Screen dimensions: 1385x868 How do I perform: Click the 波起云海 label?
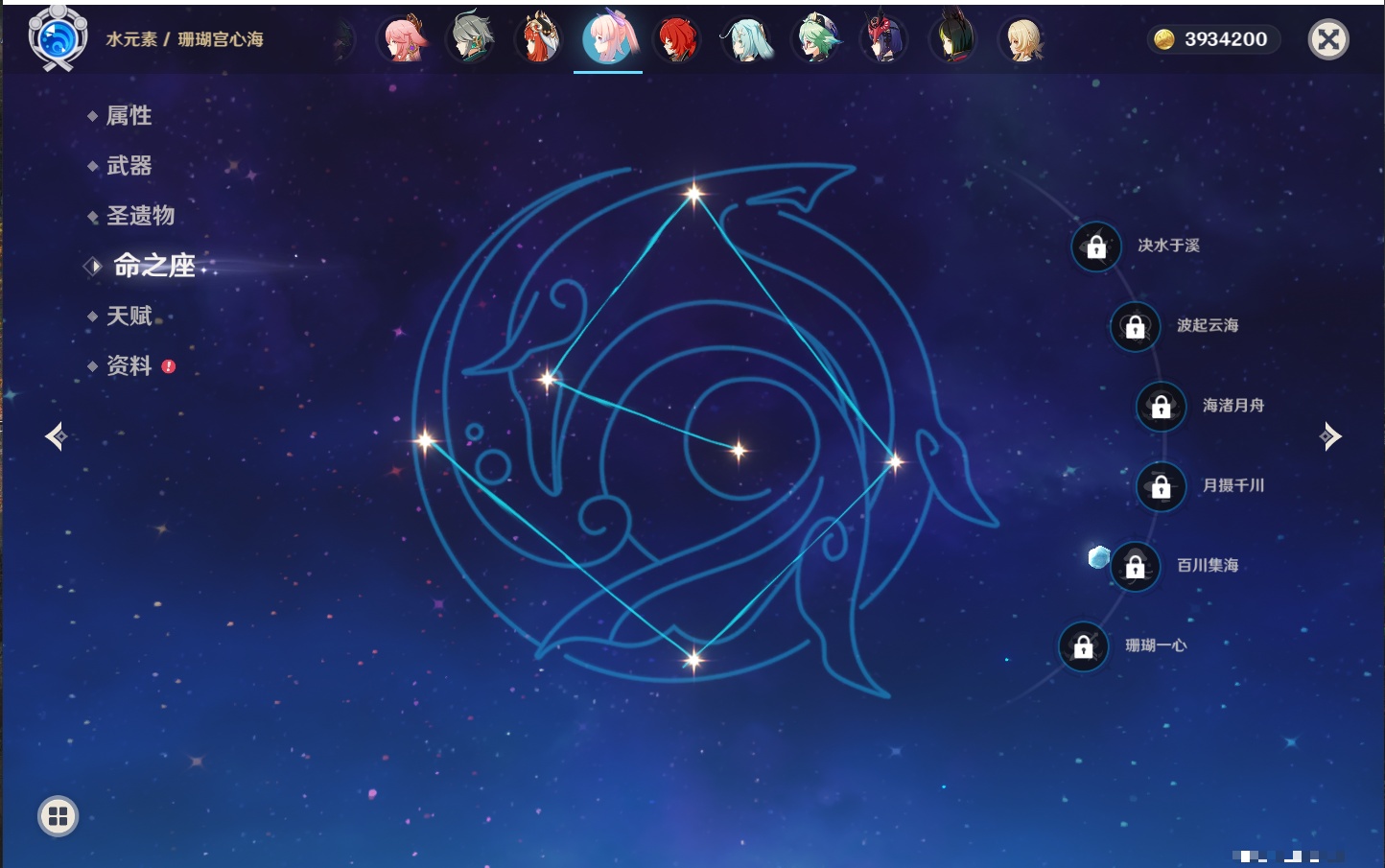tap(1208, 325)
